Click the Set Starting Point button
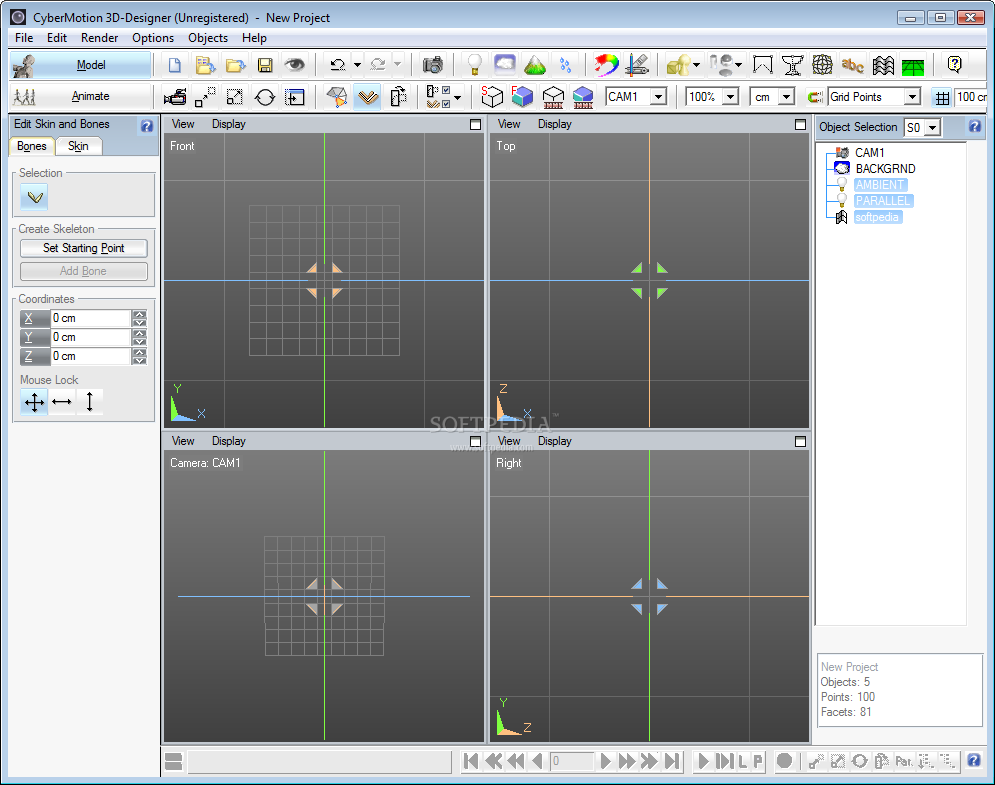The height and width of the screenshot is (785, 995). 84,248
